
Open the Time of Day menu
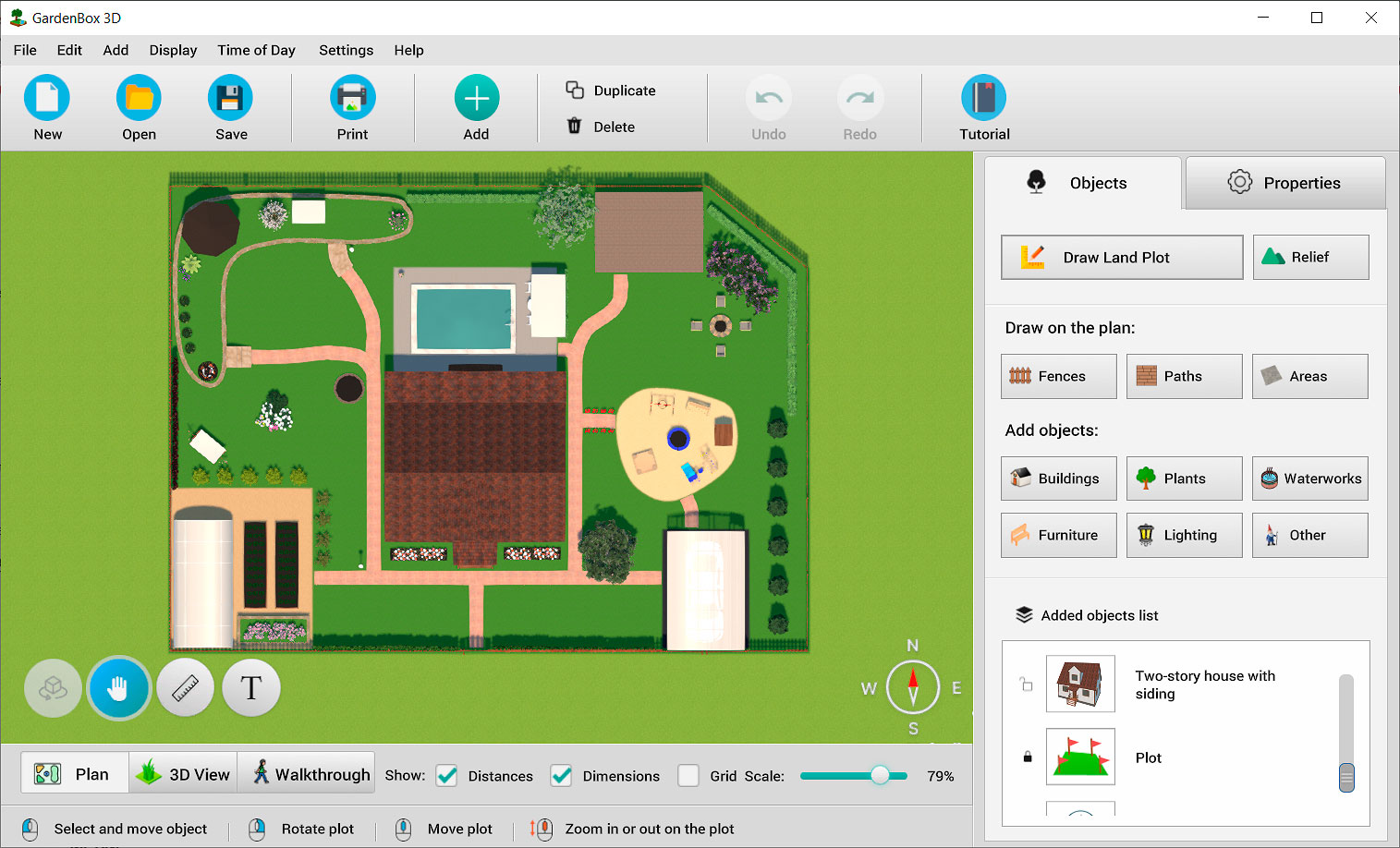point(256,50)
